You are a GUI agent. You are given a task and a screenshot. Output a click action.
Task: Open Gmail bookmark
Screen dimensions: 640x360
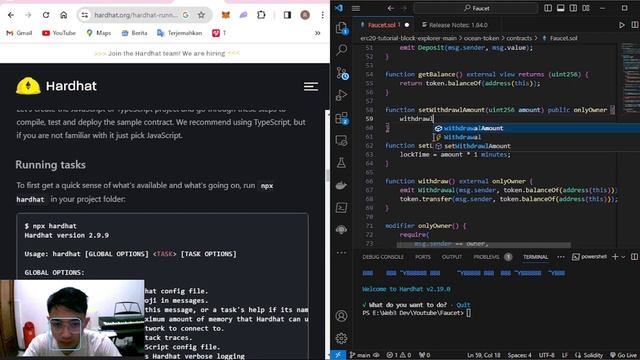19,33
